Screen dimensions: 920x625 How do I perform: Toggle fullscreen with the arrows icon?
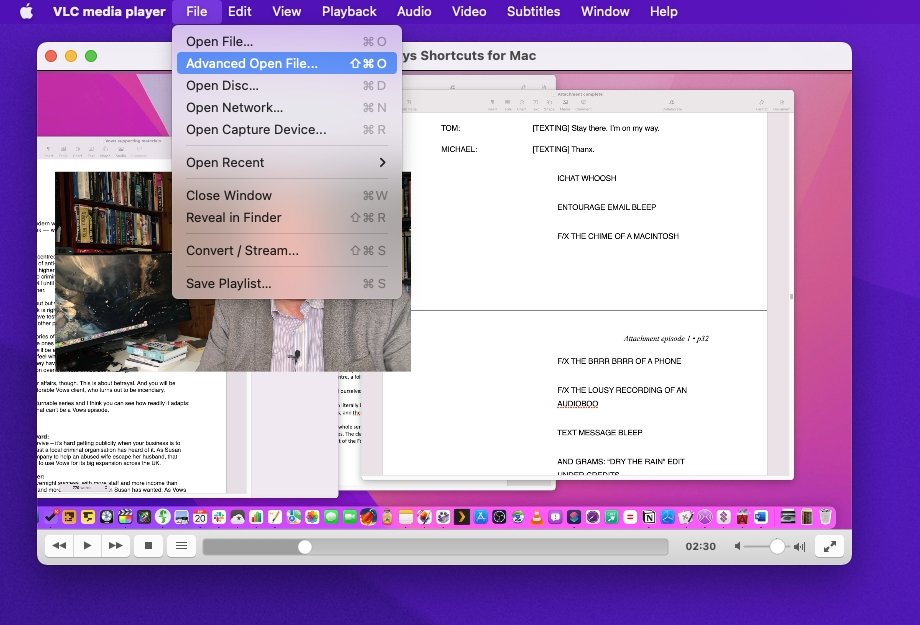[x=830, y=546]
